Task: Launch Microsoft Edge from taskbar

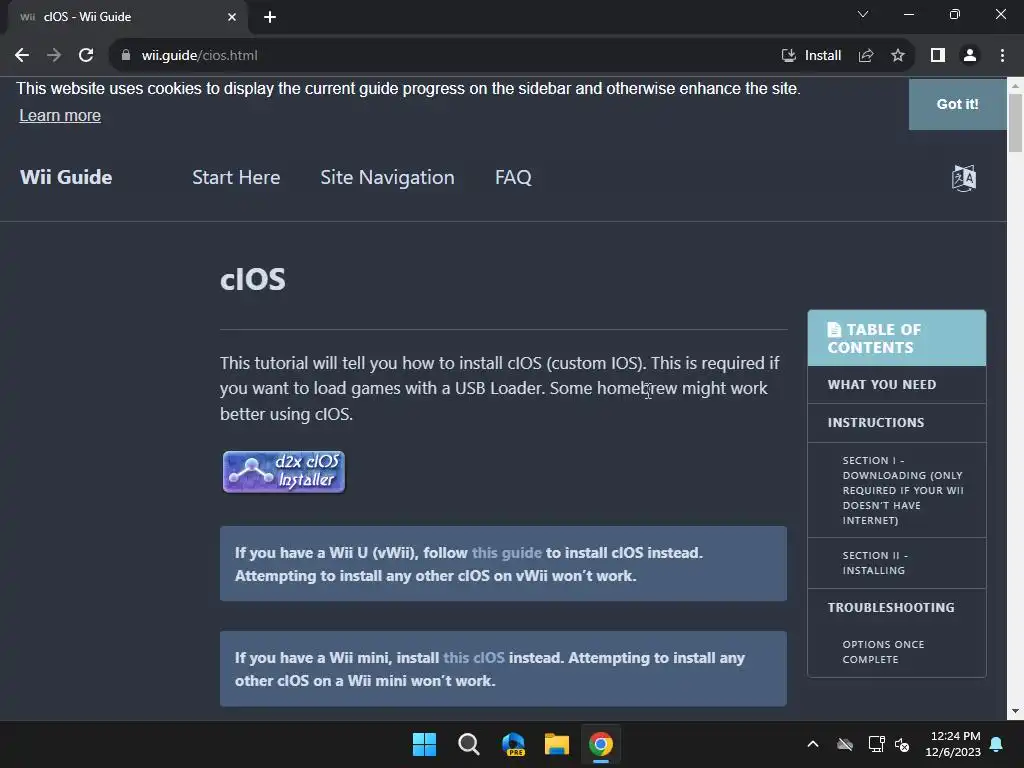Action: (x=513, y=744)
